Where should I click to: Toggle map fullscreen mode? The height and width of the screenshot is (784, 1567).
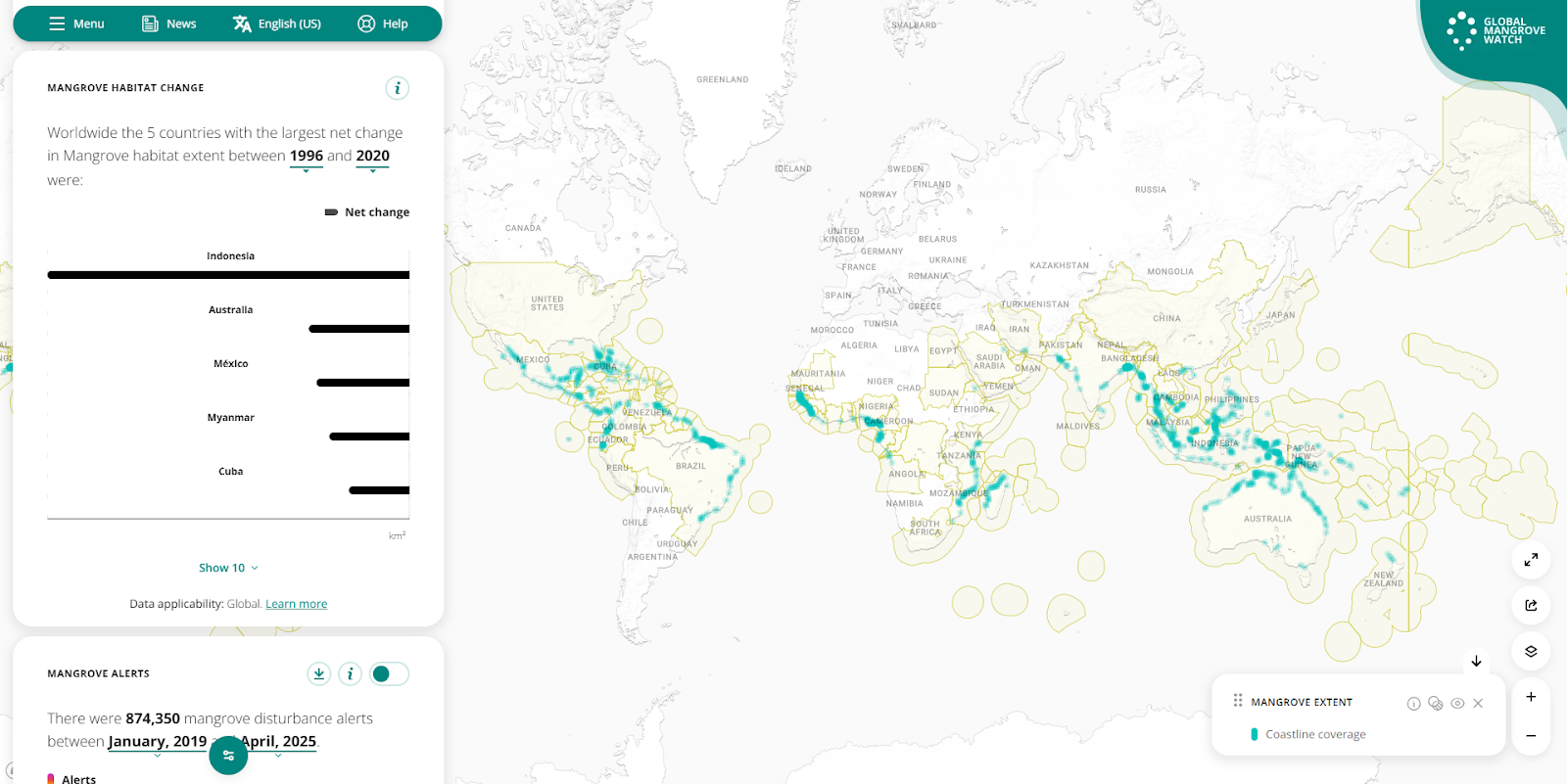click(x=1531, y=560)
